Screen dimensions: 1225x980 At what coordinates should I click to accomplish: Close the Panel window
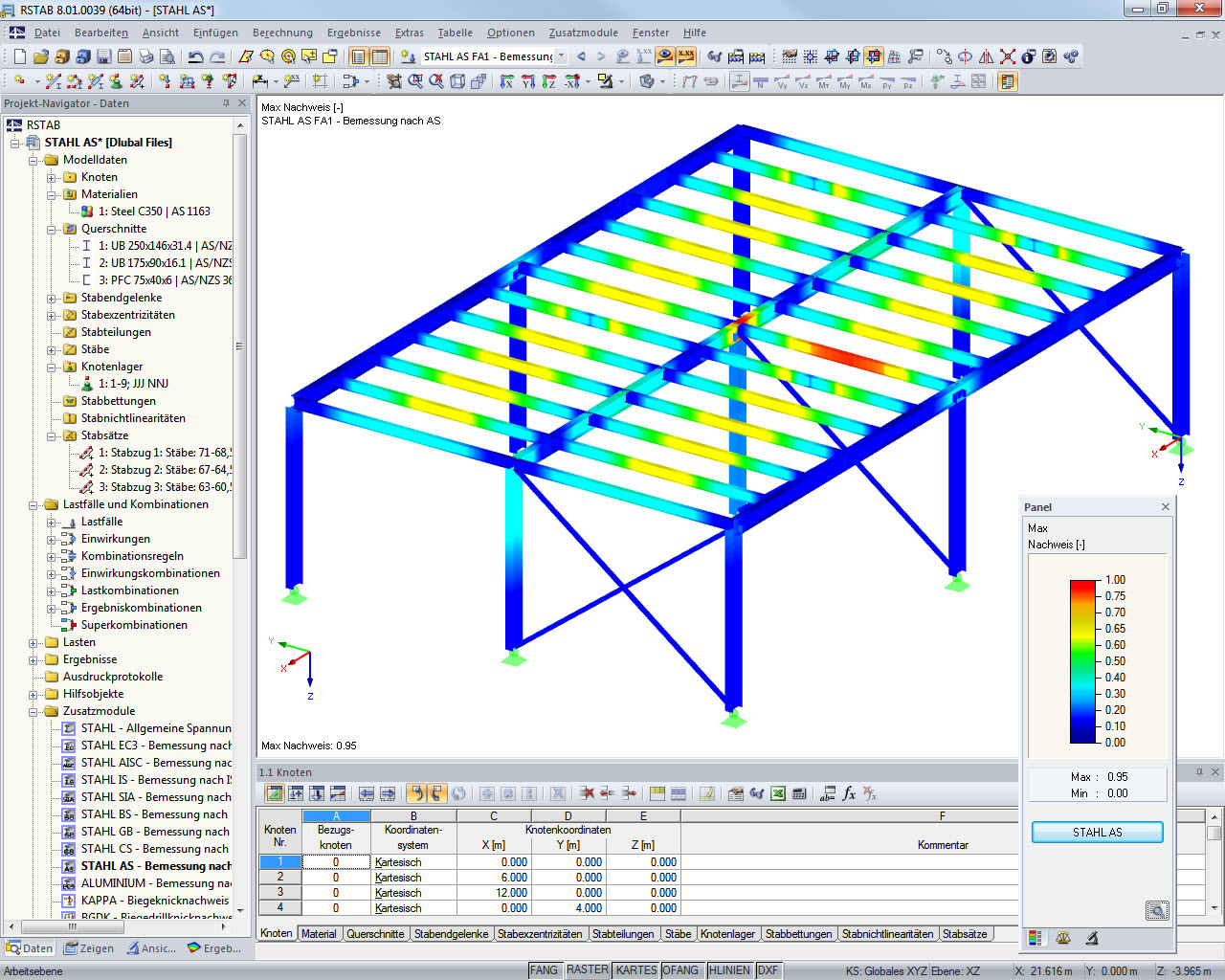(1165, 507)
